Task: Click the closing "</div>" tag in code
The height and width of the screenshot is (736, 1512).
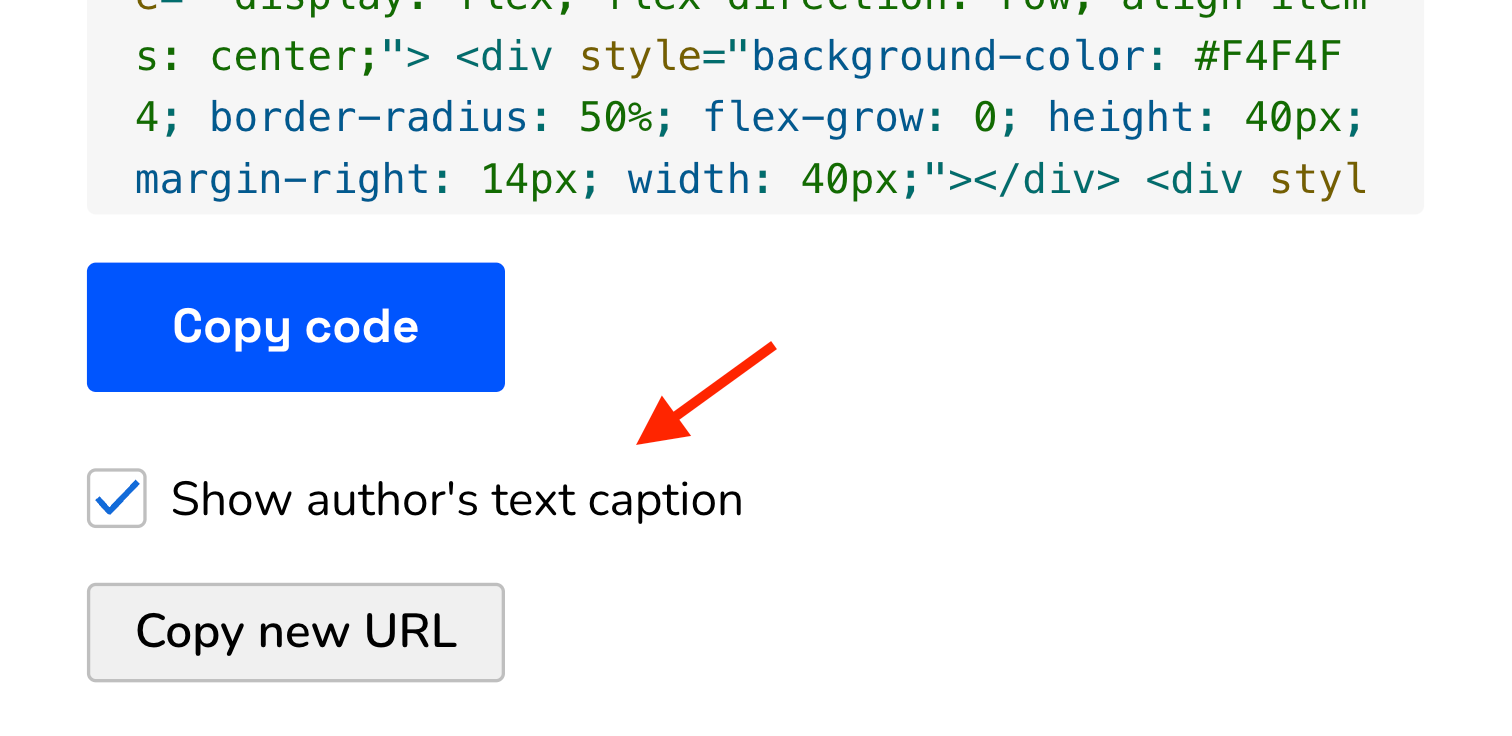Action: tap(1046, 180)
